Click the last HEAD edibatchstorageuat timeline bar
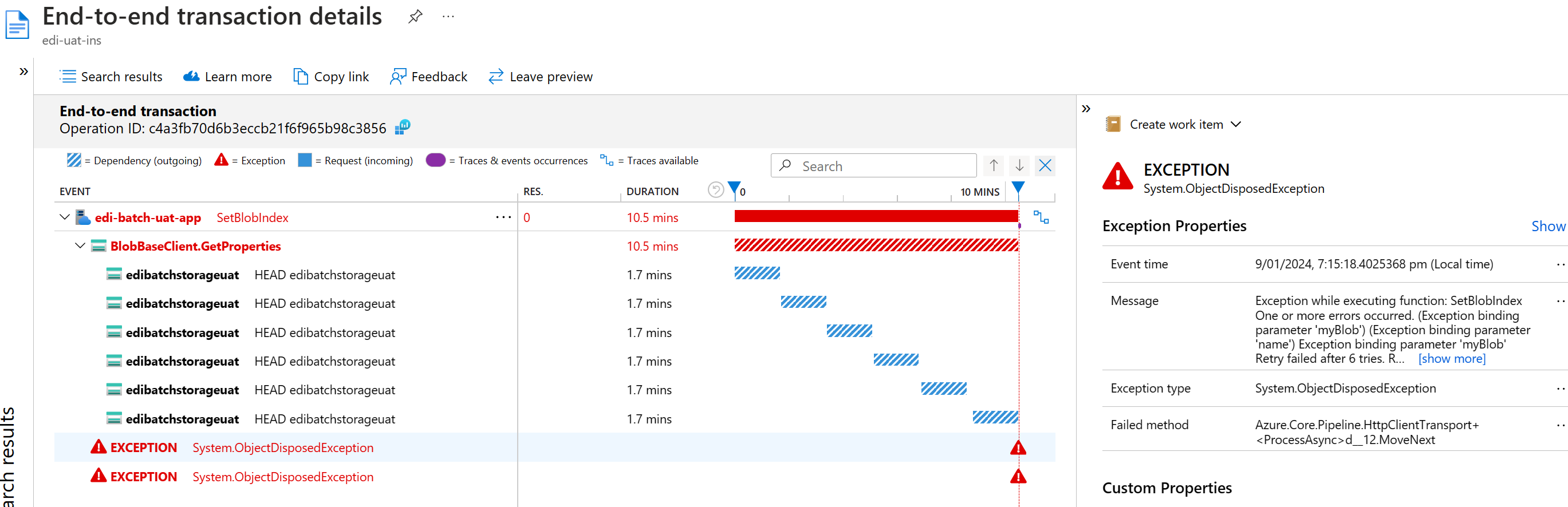The image size is (1568, 507). (995, 418)
